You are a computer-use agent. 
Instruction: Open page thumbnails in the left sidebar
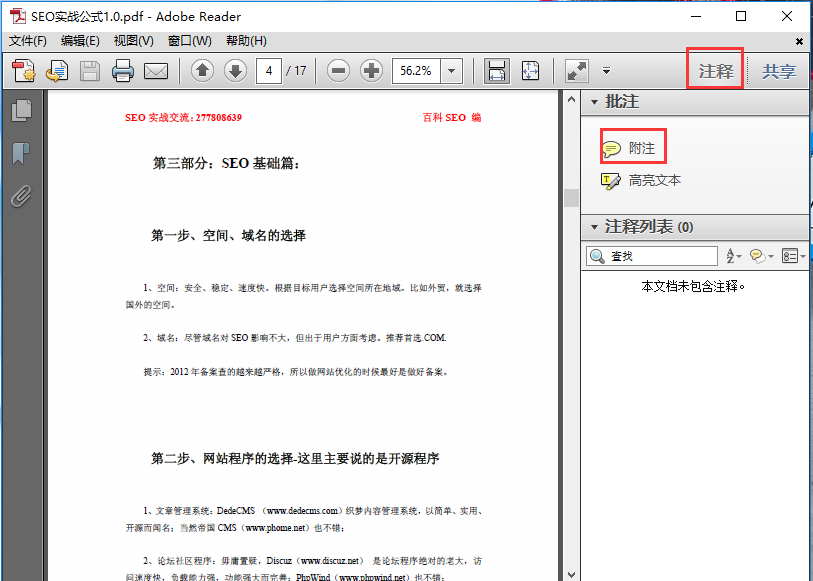22,110
